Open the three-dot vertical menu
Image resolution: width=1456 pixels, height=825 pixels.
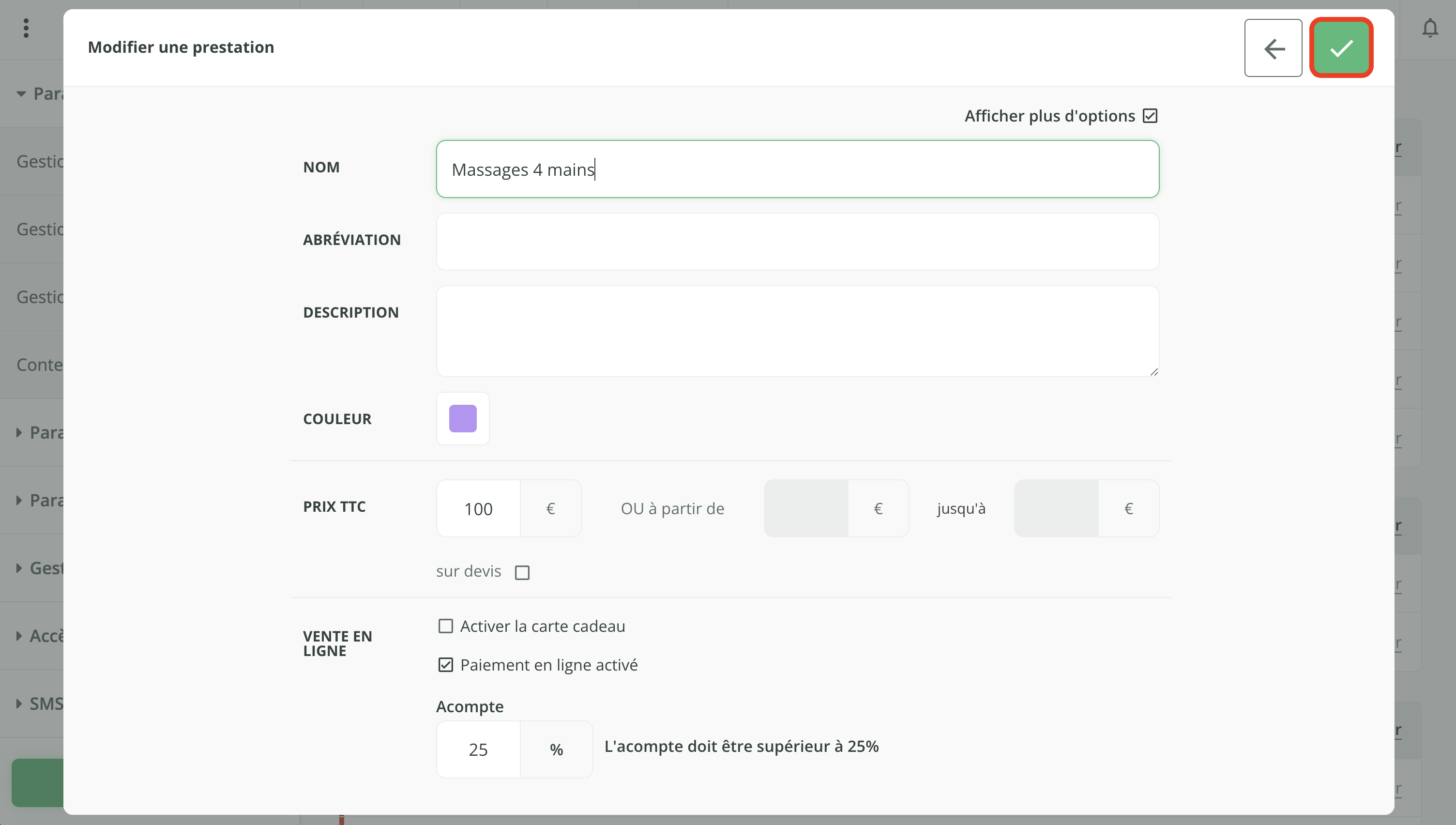[26, 29]
